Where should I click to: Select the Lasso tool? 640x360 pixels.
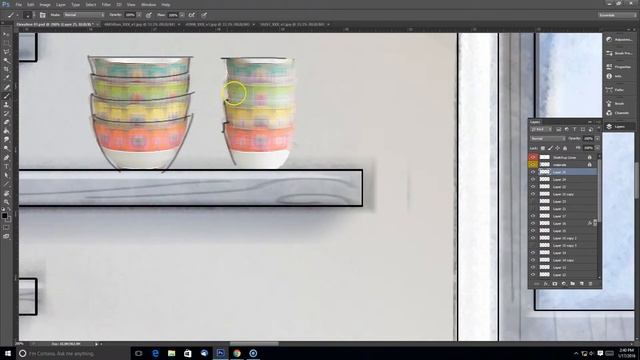click(7, 52)
